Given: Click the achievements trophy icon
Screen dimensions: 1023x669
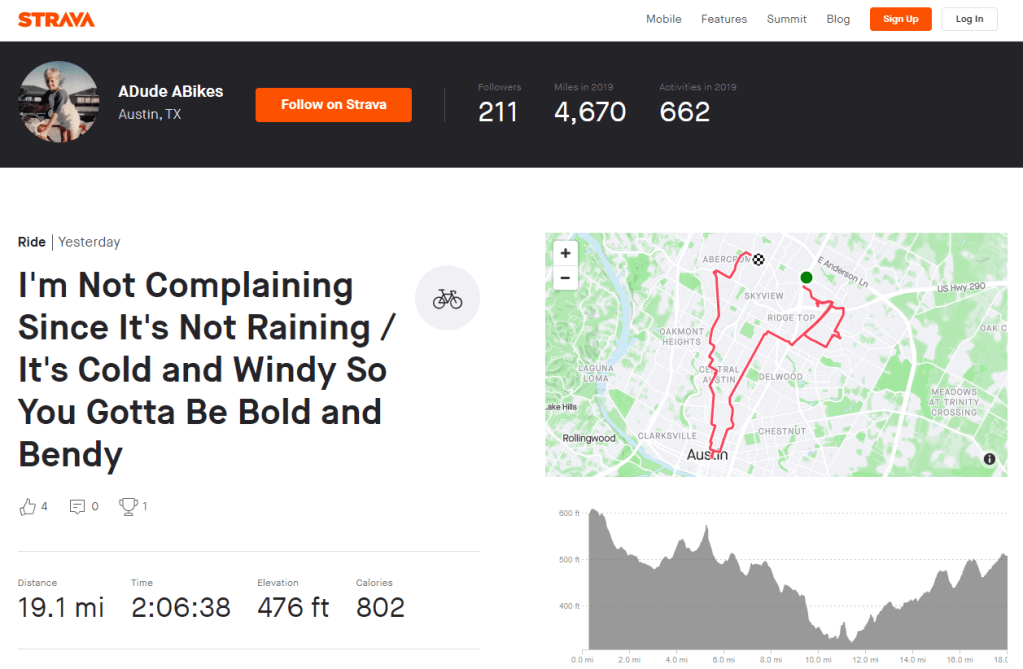Looking at the screenshot, I should click(x=128, y=507).
